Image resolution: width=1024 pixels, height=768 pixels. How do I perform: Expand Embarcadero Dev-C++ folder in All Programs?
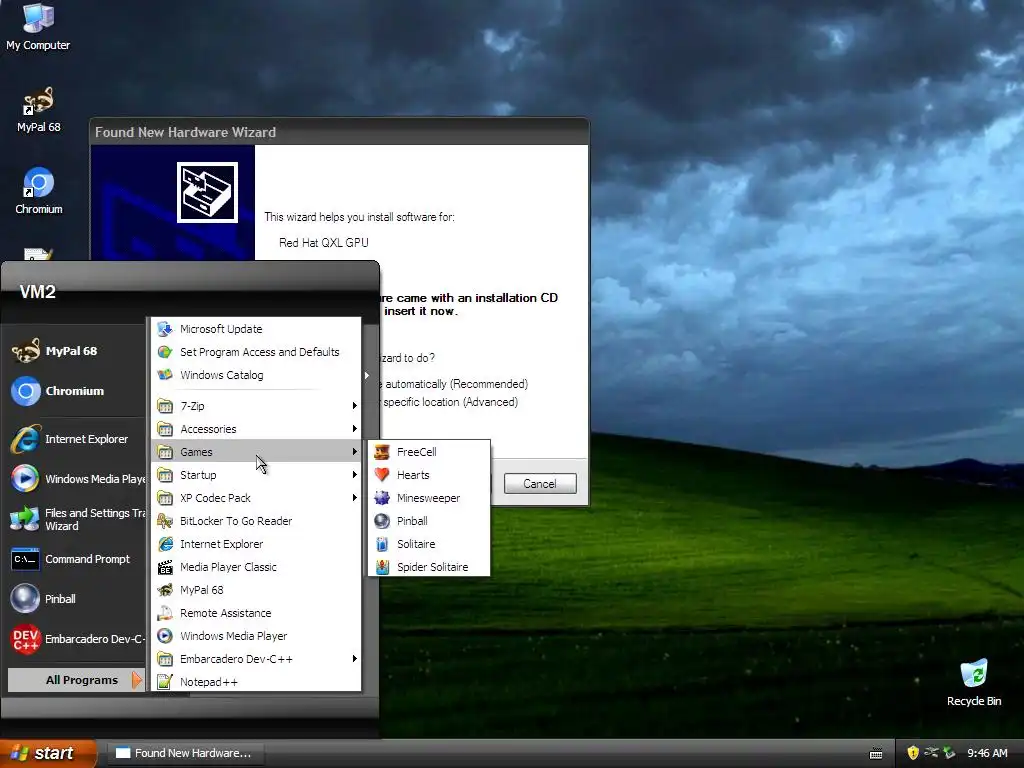coord(256,659)
